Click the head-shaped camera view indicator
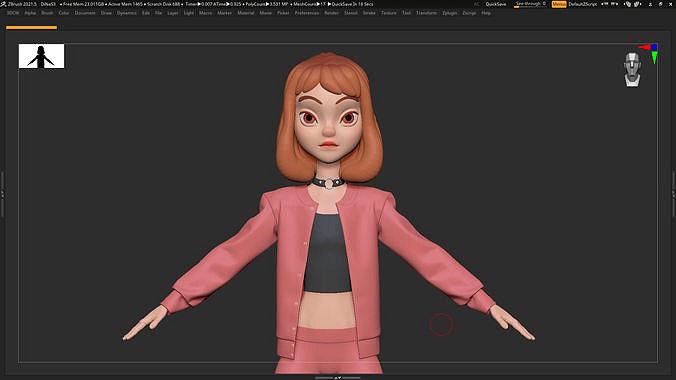 click(x=632, y=69)
